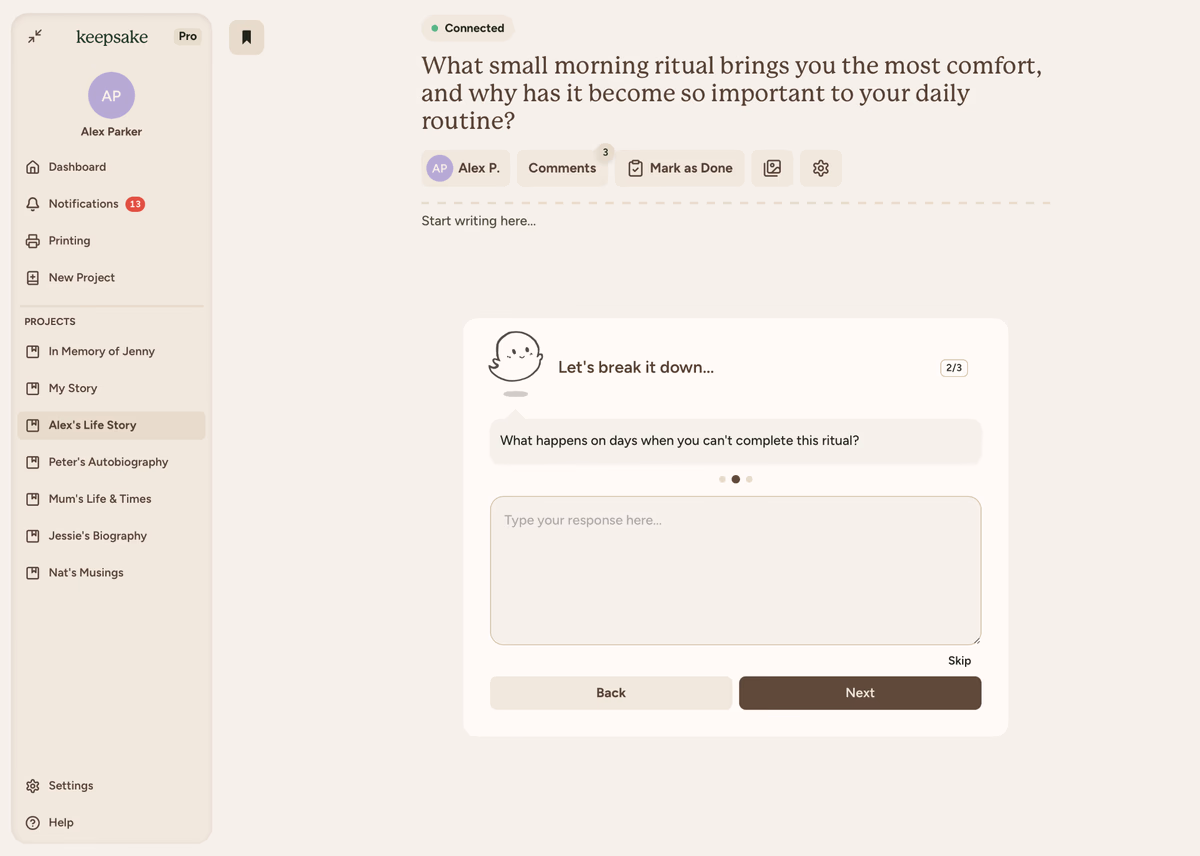
Task: Collapse the sidebar using the arrows icon
Action: [35, 37]
